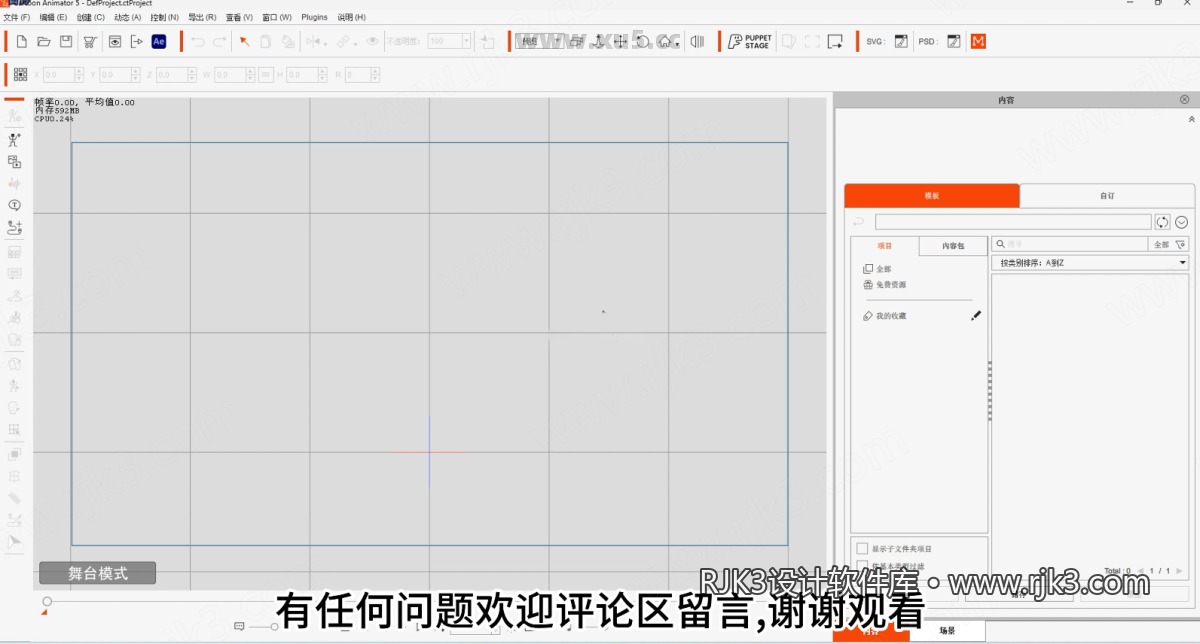Toggle the grayed eye visibility icon in toolbar
This screenshot has width=1200, height=644.
(x=372, y=42)
